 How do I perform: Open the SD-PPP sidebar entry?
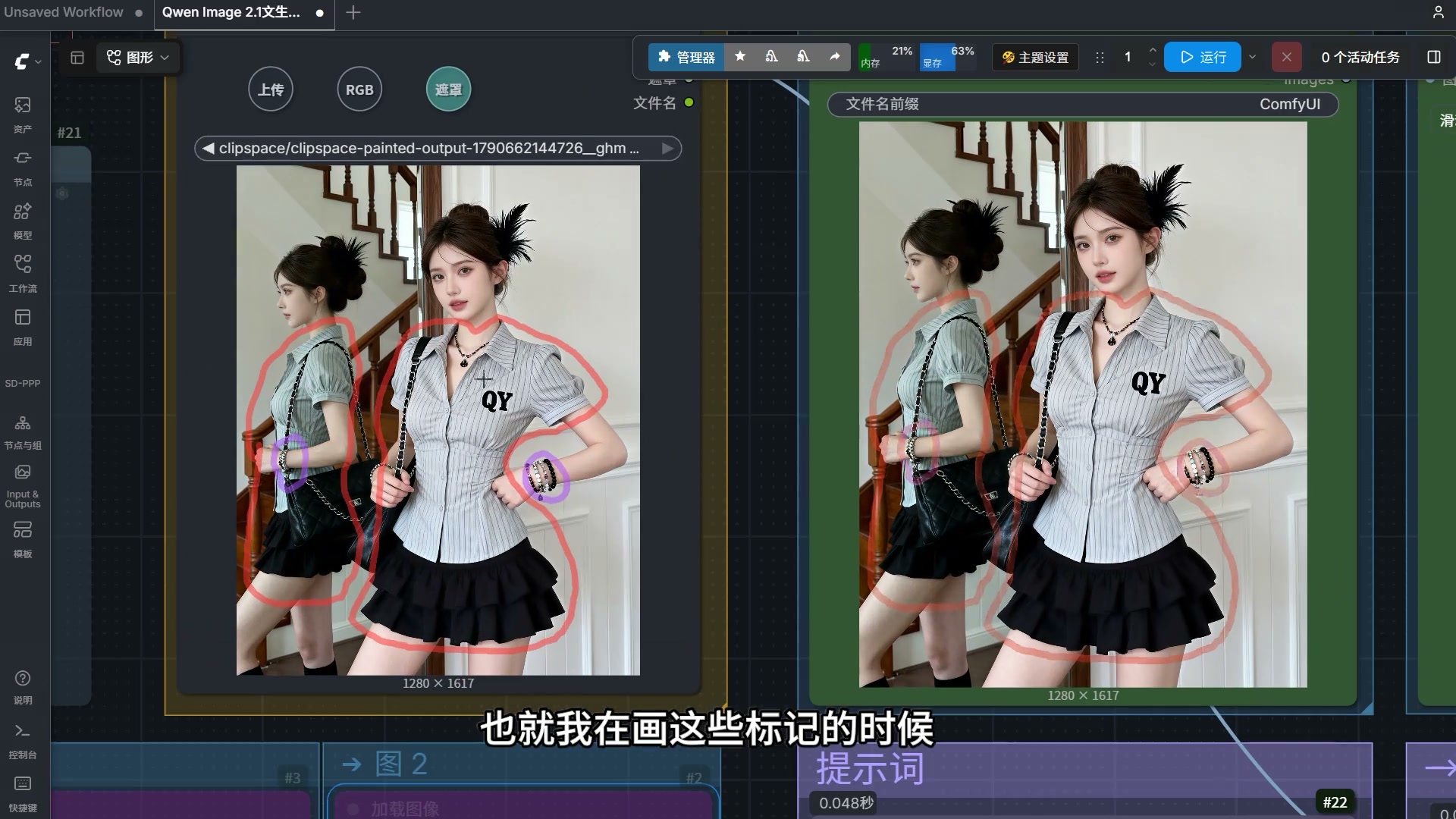23,383
